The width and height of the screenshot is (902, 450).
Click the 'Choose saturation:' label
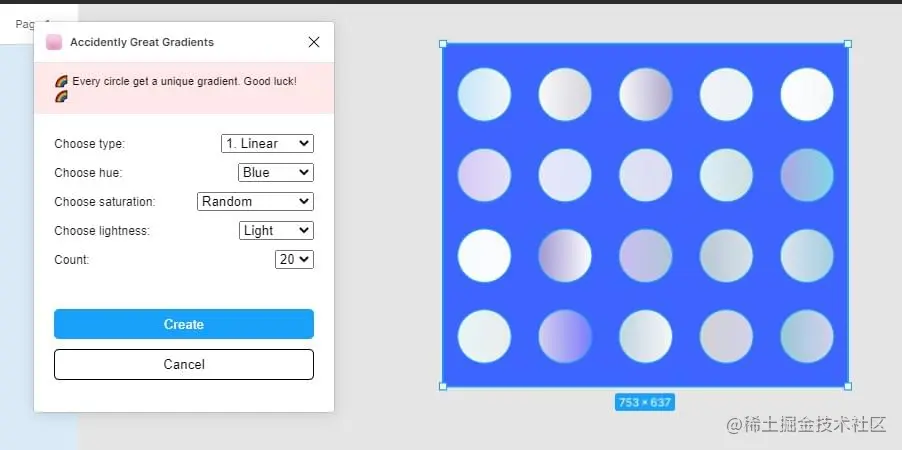click(x=105, y=202)
